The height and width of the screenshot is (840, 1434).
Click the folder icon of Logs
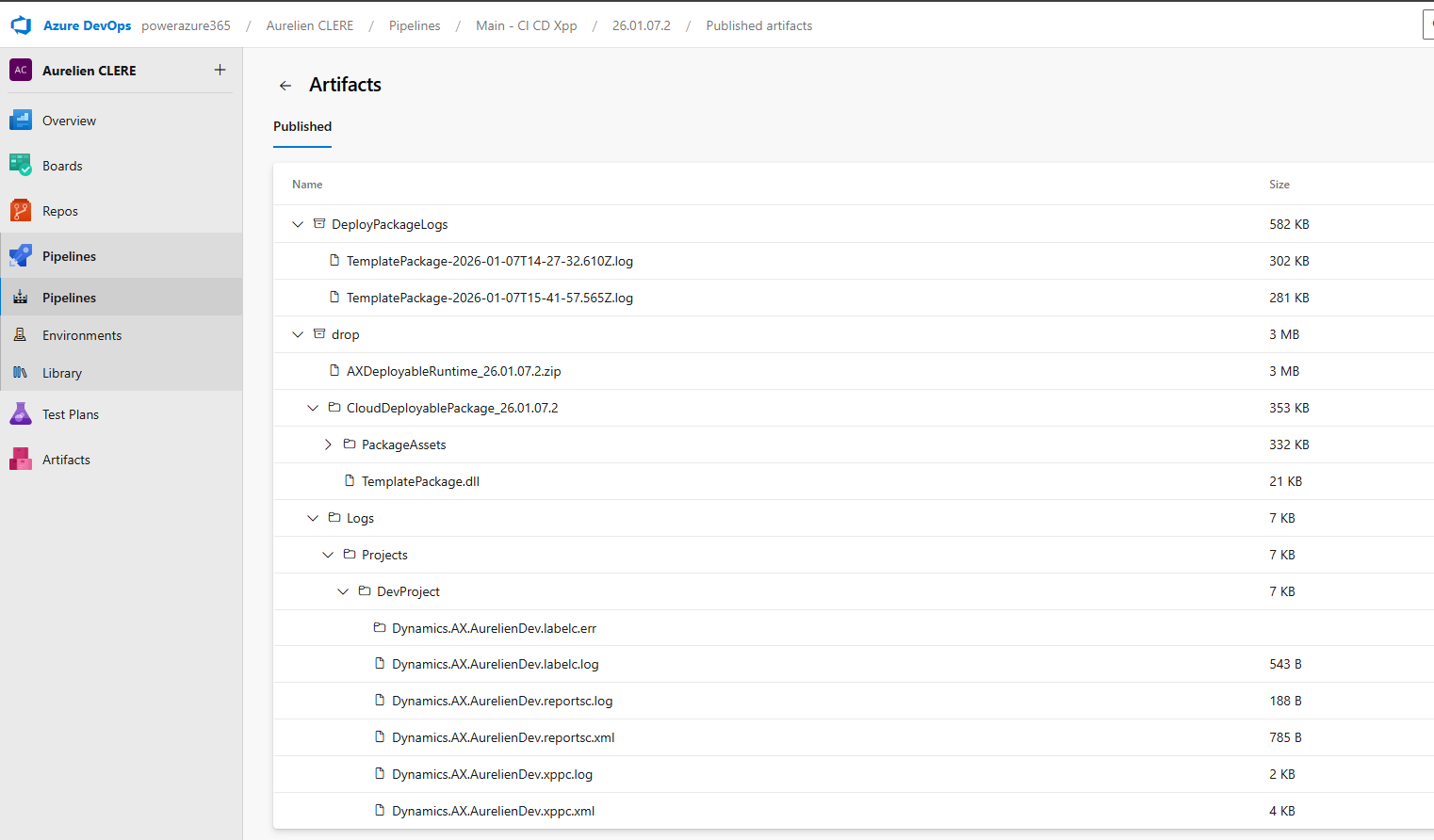(334, 518)
